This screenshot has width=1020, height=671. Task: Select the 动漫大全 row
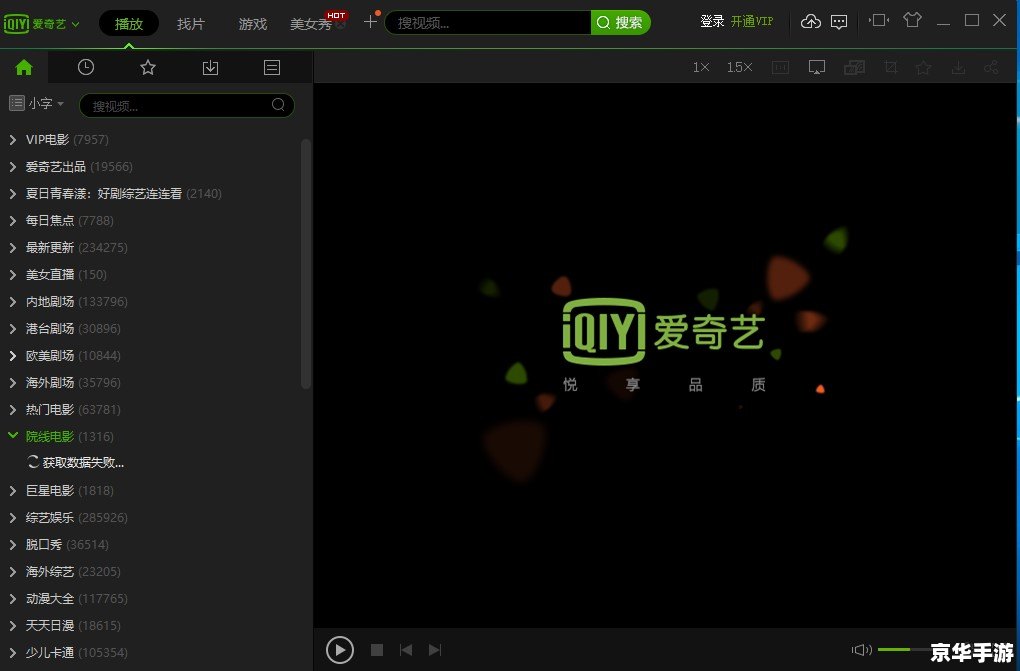coord(76,599)
